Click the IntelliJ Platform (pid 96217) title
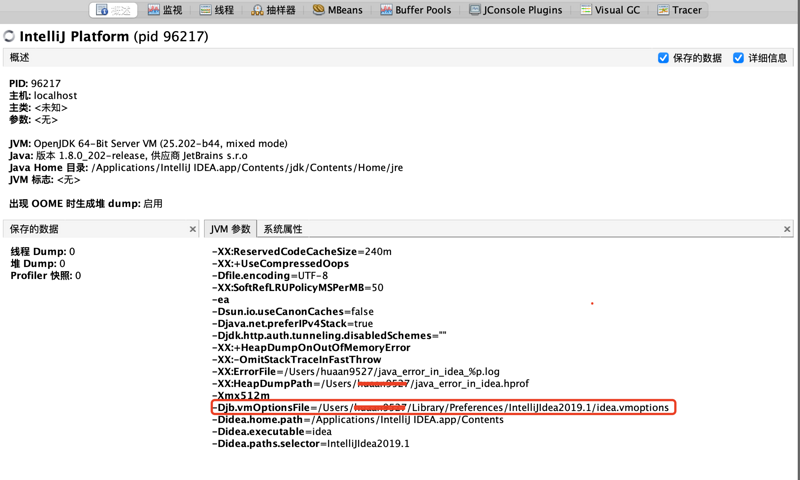This screenshot has width=800, height=480. [114, 36]
